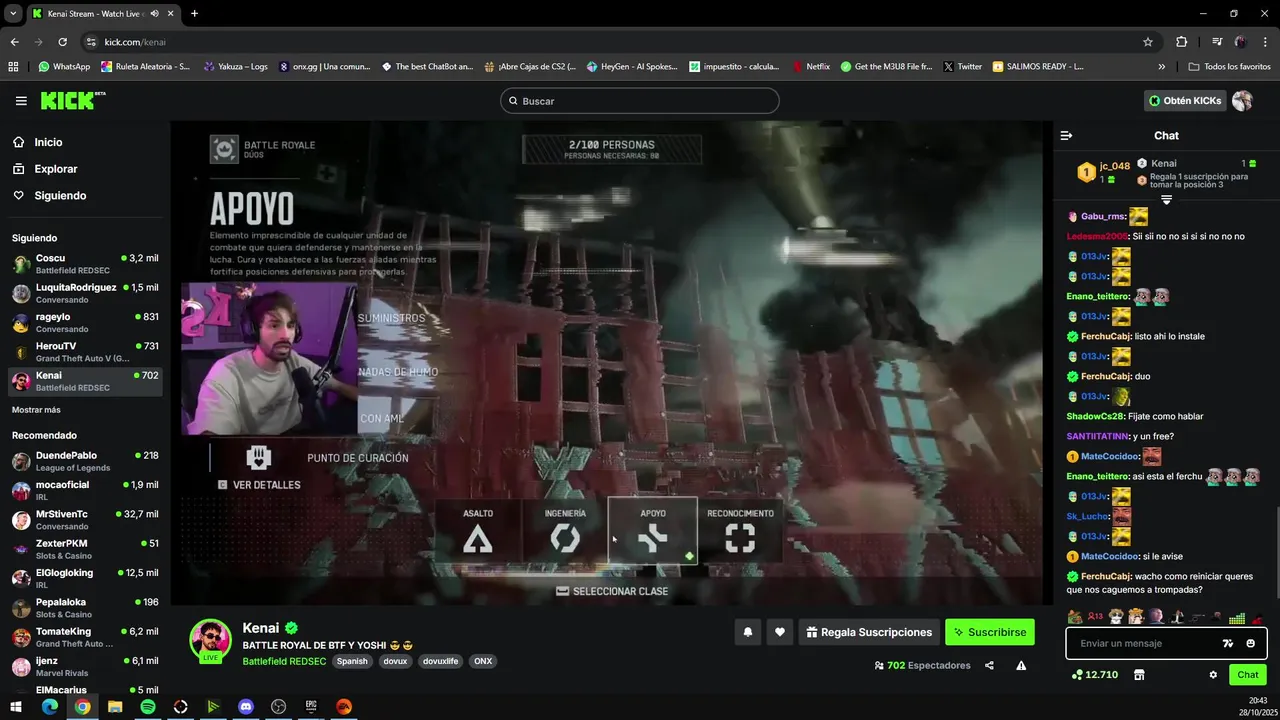Open rageylo's channel in the sidebar
Image resolution: width=1280 pixels, height=720 pixels.
point(85,322)
